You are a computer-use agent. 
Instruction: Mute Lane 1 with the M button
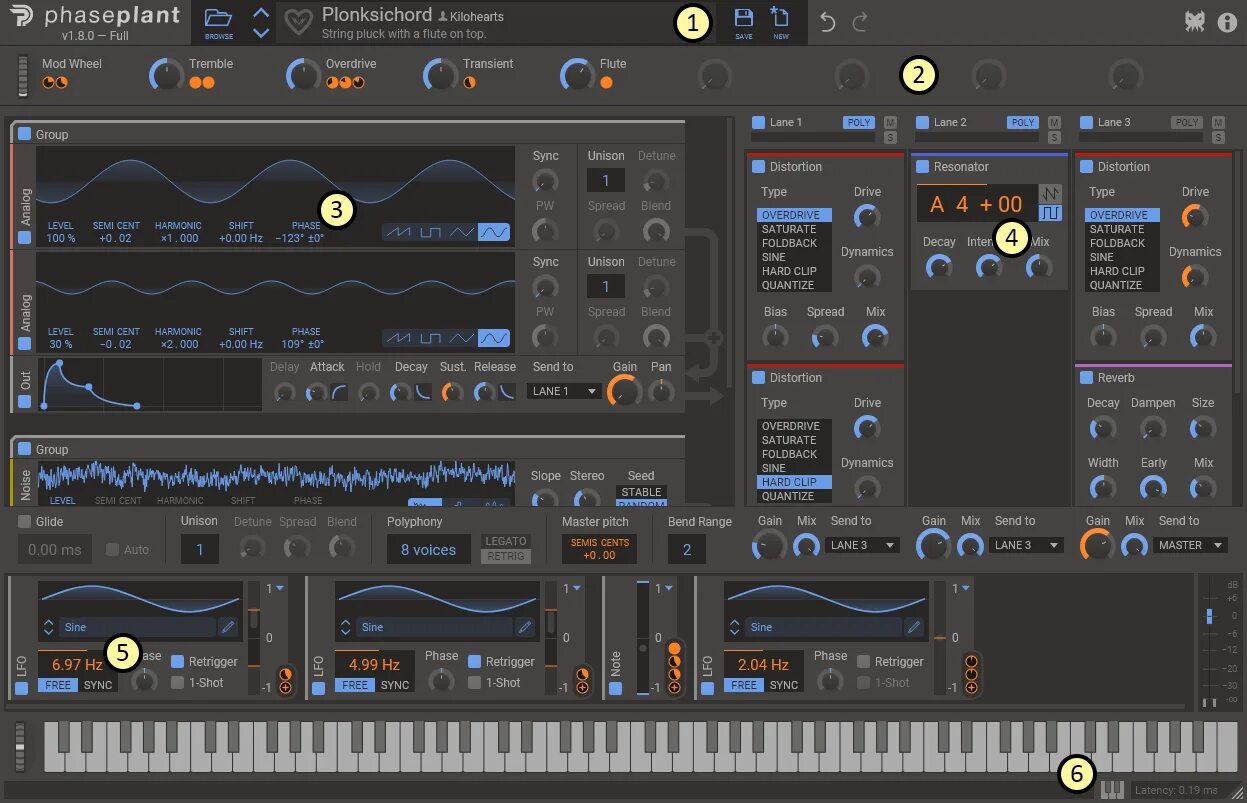[x=889, y=122]
